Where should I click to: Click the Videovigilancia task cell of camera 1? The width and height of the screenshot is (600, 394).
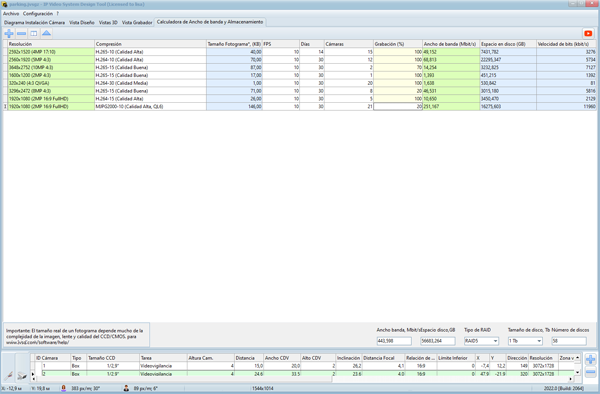tap(163, 366)
